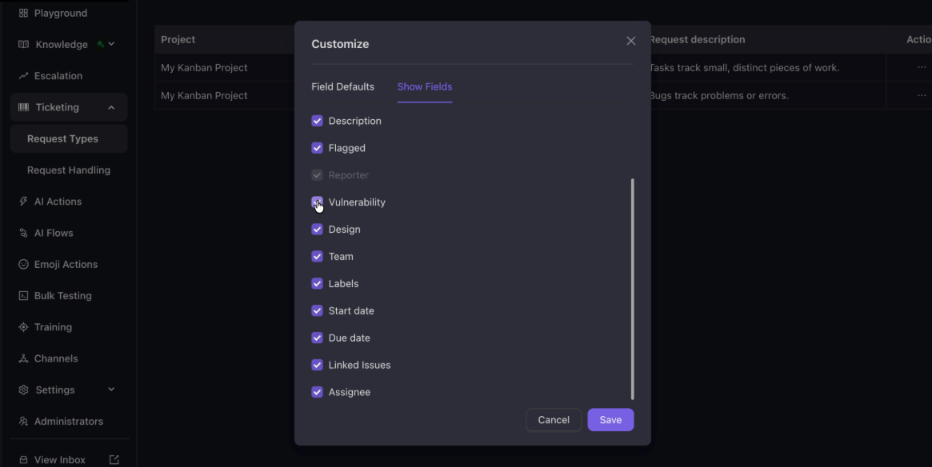The image size is (932, 467).
Task: Click the Knowledge book icon
Action: tap(23, 45)
